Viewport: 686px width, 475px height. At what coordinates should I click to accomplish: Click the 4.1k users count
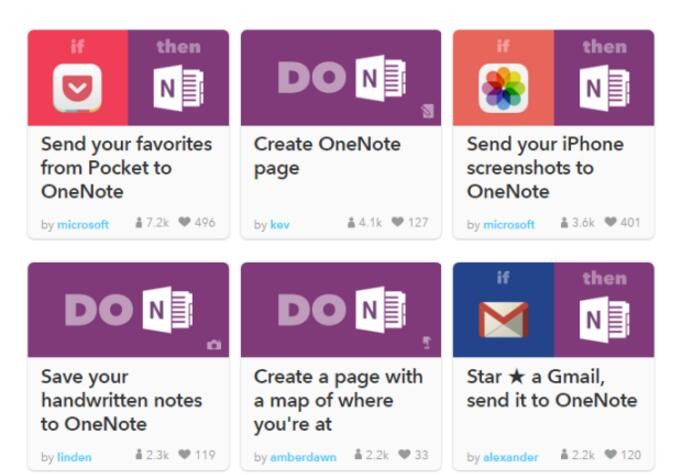click(x=370, y=222)
